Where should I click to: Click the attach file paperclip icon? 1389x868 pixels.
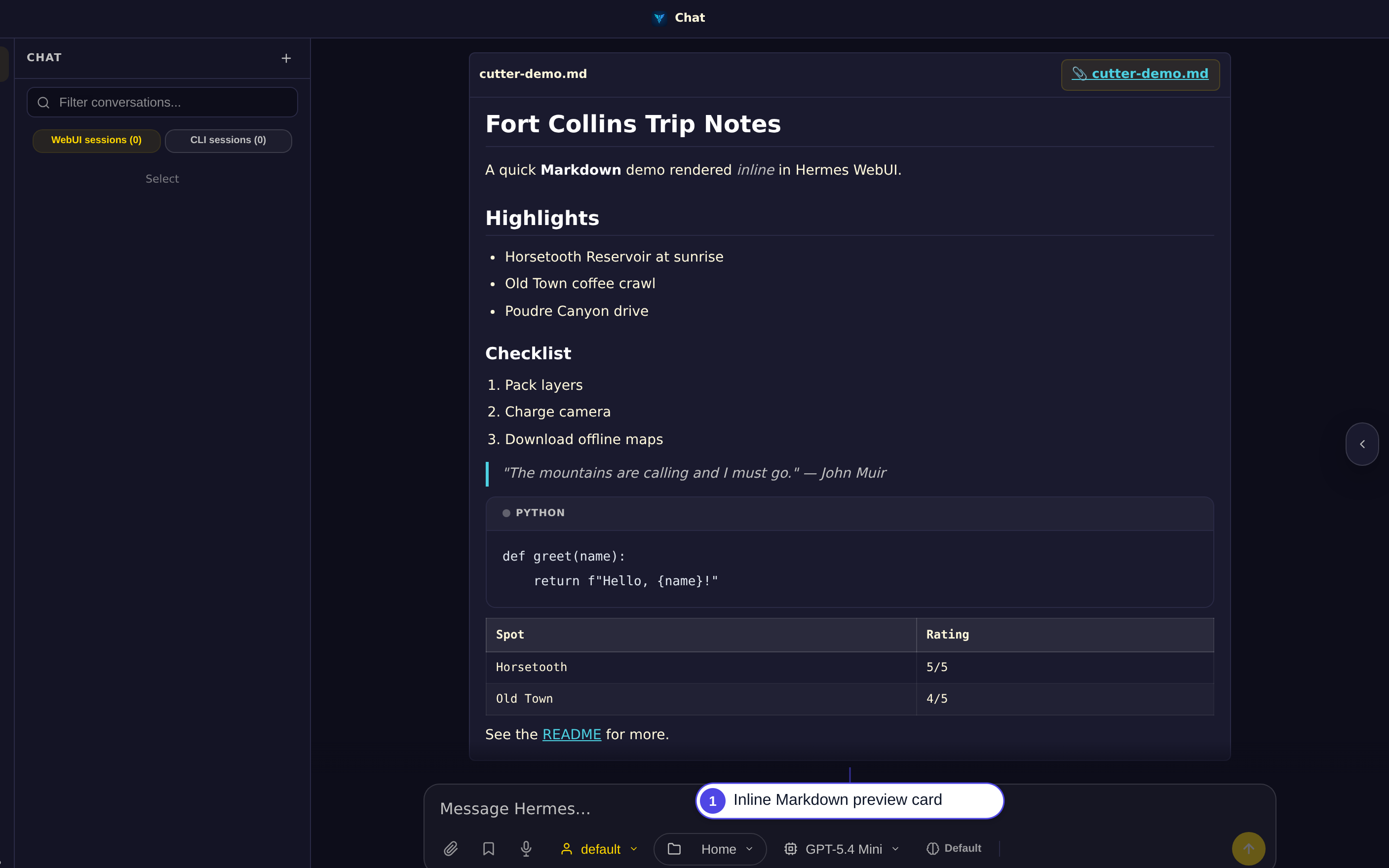click(x=451, y=848)
